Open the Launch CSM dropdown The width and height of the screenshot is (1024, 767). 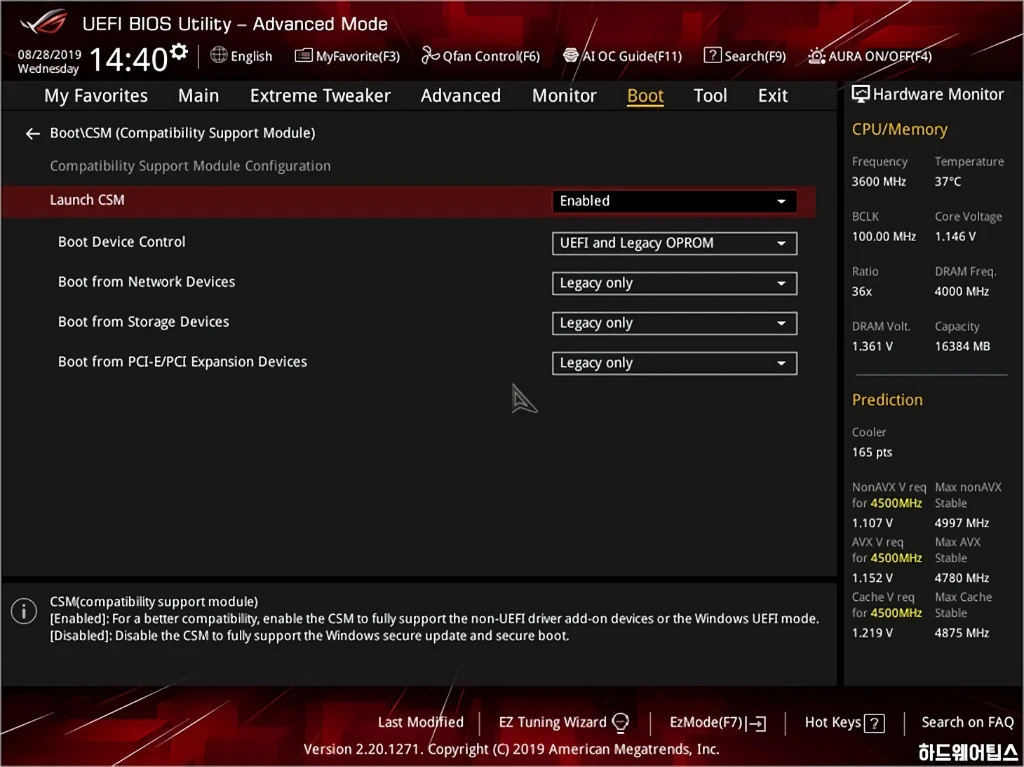pyautogui.click(x=674, y=201)
